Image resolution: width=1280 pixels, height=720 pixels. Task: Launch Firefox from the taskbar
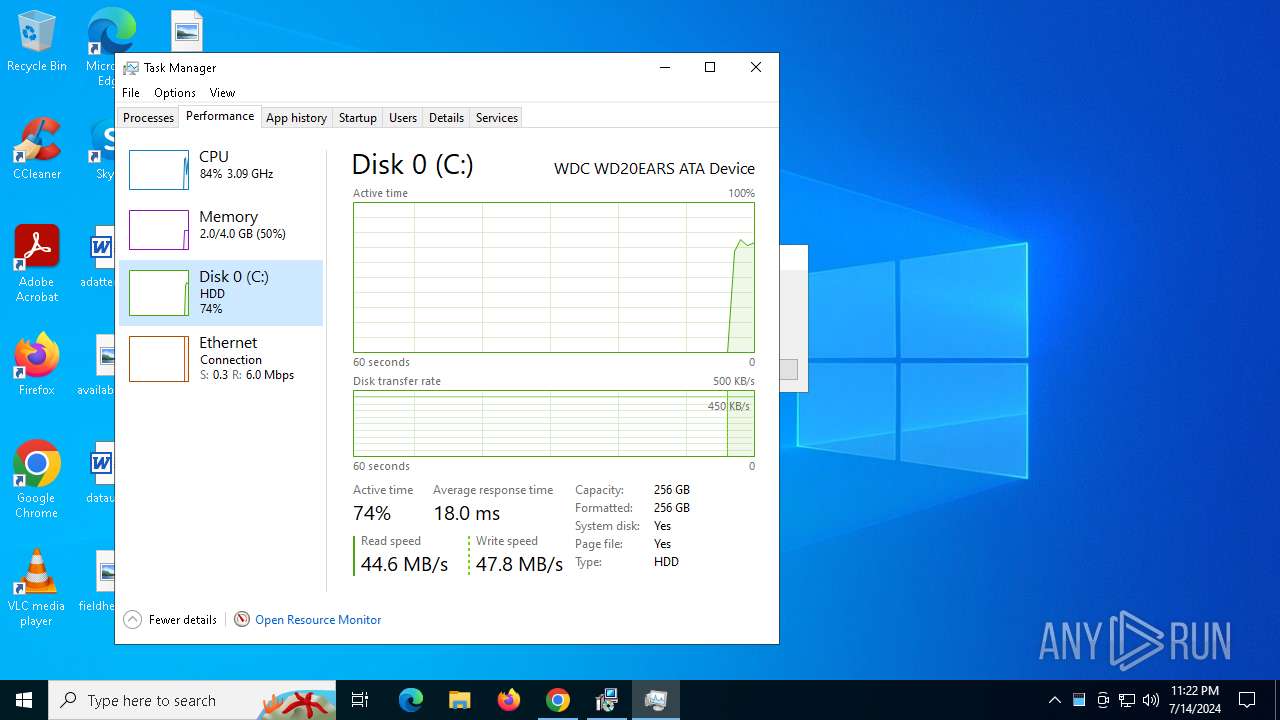click(x=508, y=700)
